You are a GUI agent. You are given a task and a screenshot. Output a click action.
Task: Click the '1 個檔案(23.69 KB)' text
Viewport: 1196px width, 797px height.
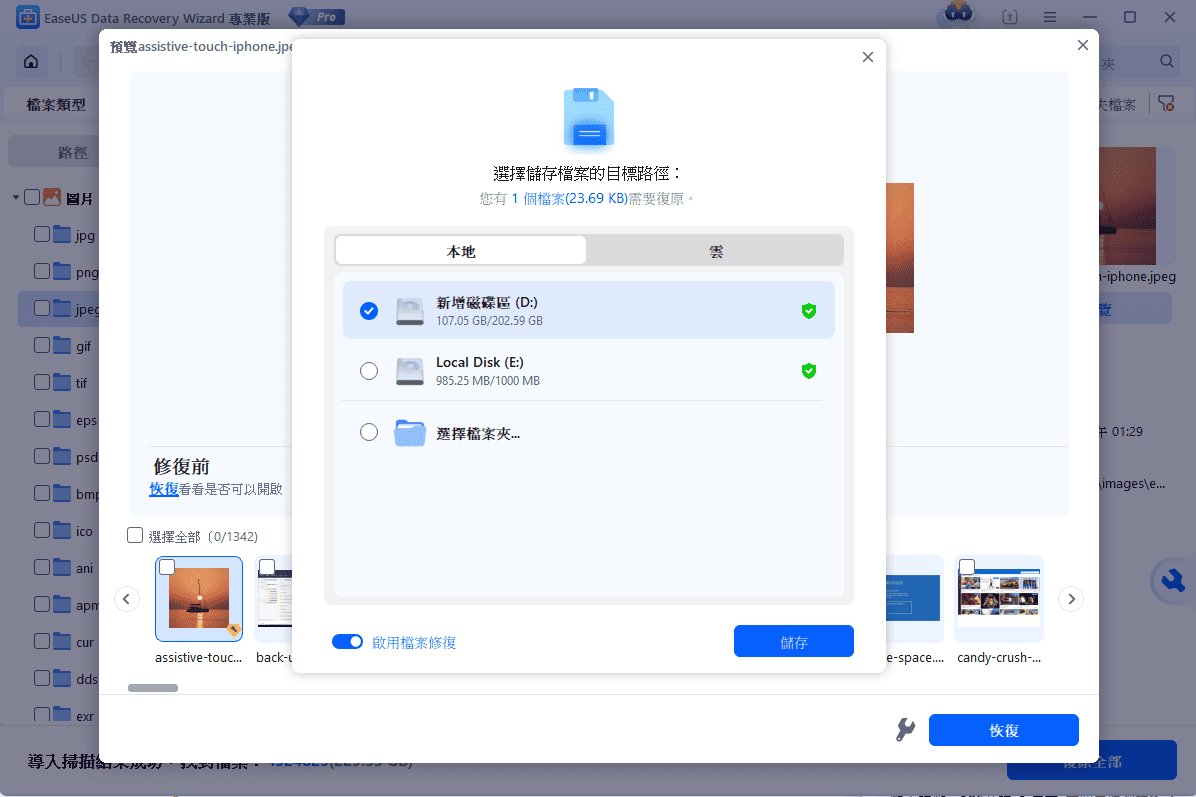570,198
